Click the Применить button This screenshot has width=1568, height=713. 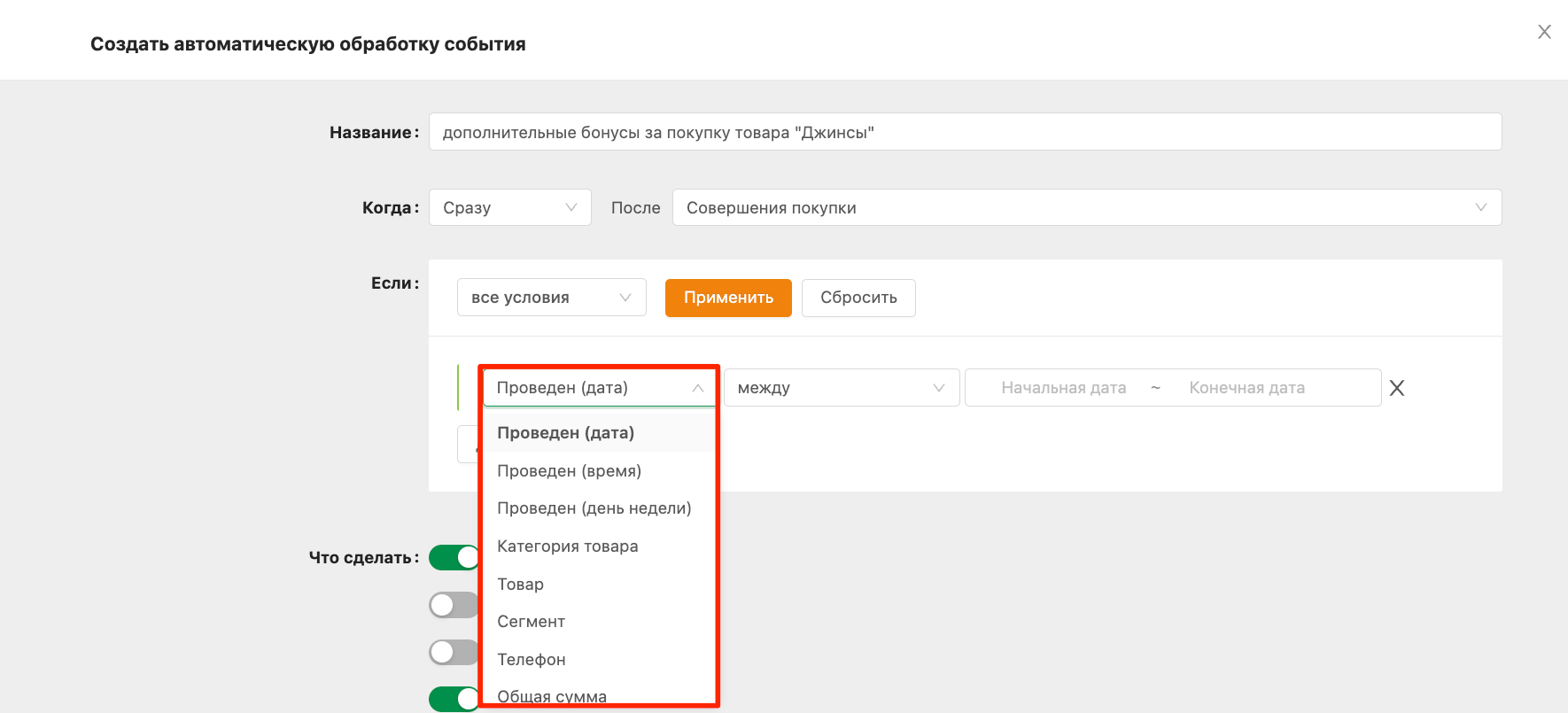(728, 298)
